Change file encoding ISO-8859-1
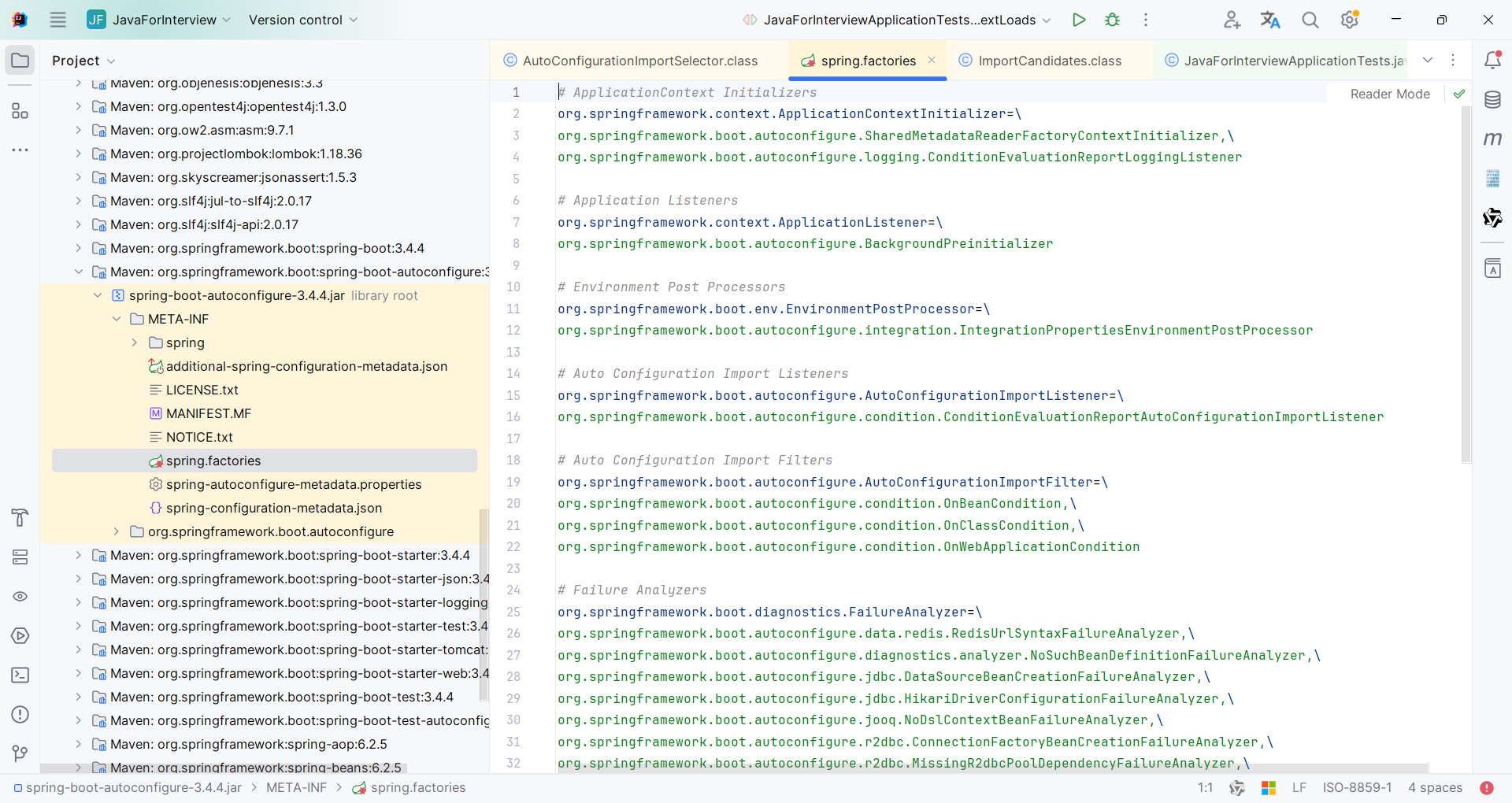Image resolution: width=1512 pixels, height=803 pixels. click(x=1357, y=788)
